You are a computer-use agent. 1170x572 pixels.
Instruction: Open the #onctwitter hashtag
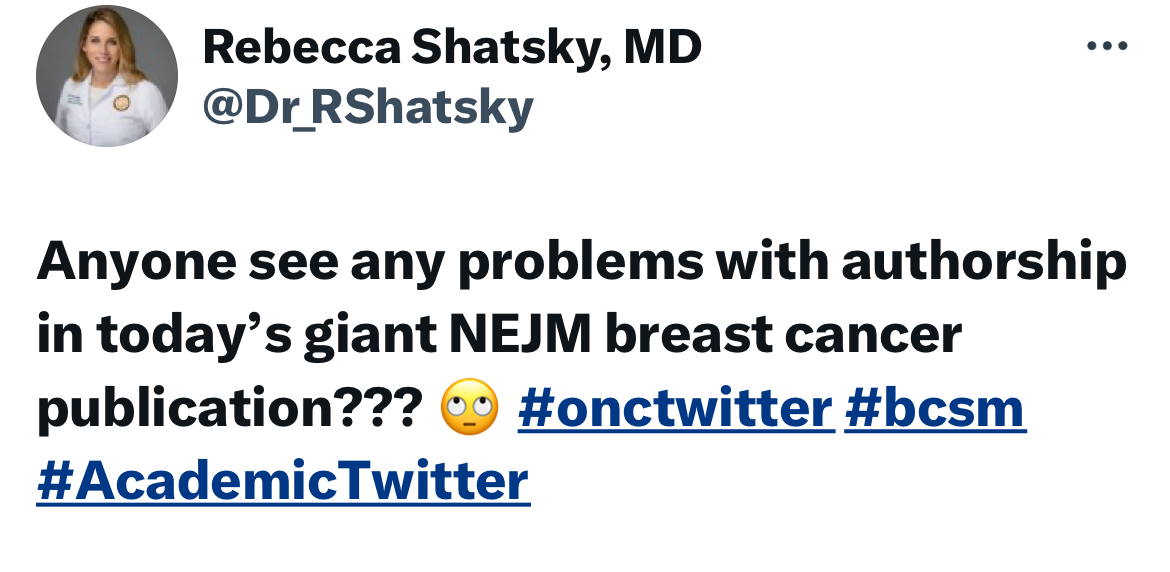[675, 409]
